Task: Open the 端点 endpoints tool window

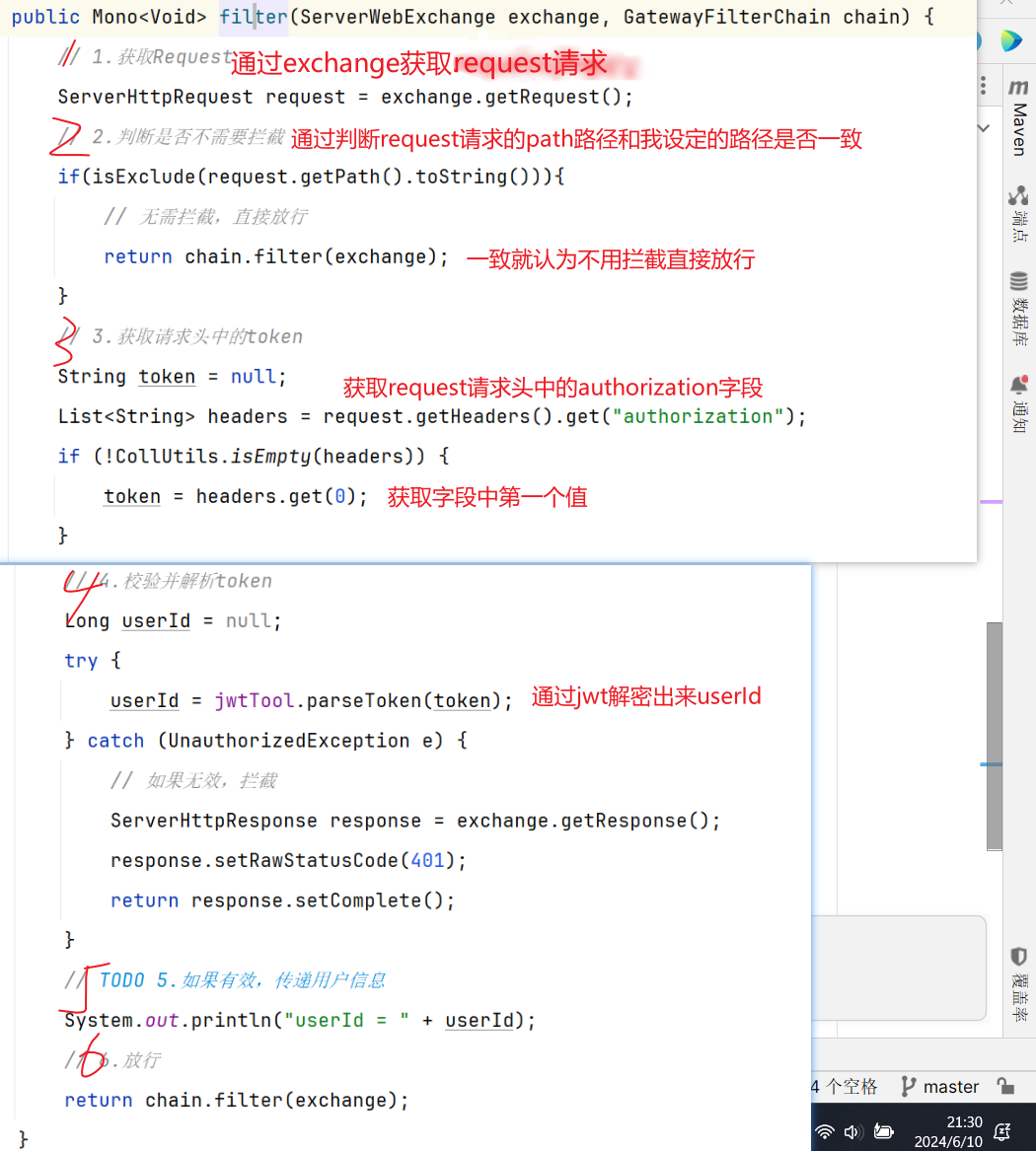Action: tap(1018, 214)
